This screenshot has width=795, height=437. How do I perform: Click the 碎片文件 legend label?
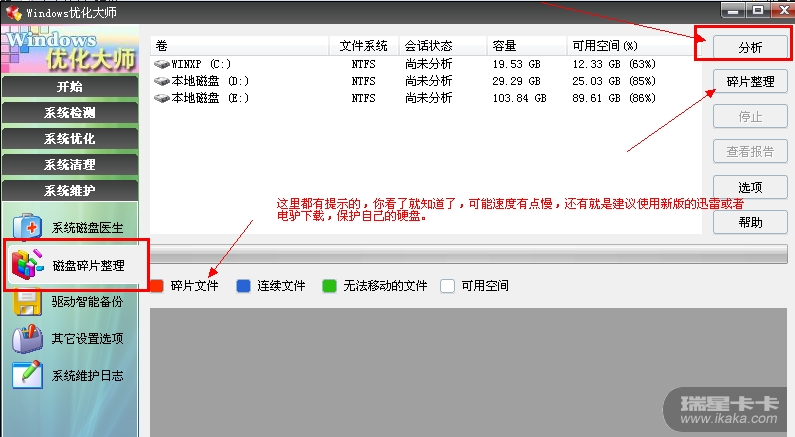click(x=195, y=286)
